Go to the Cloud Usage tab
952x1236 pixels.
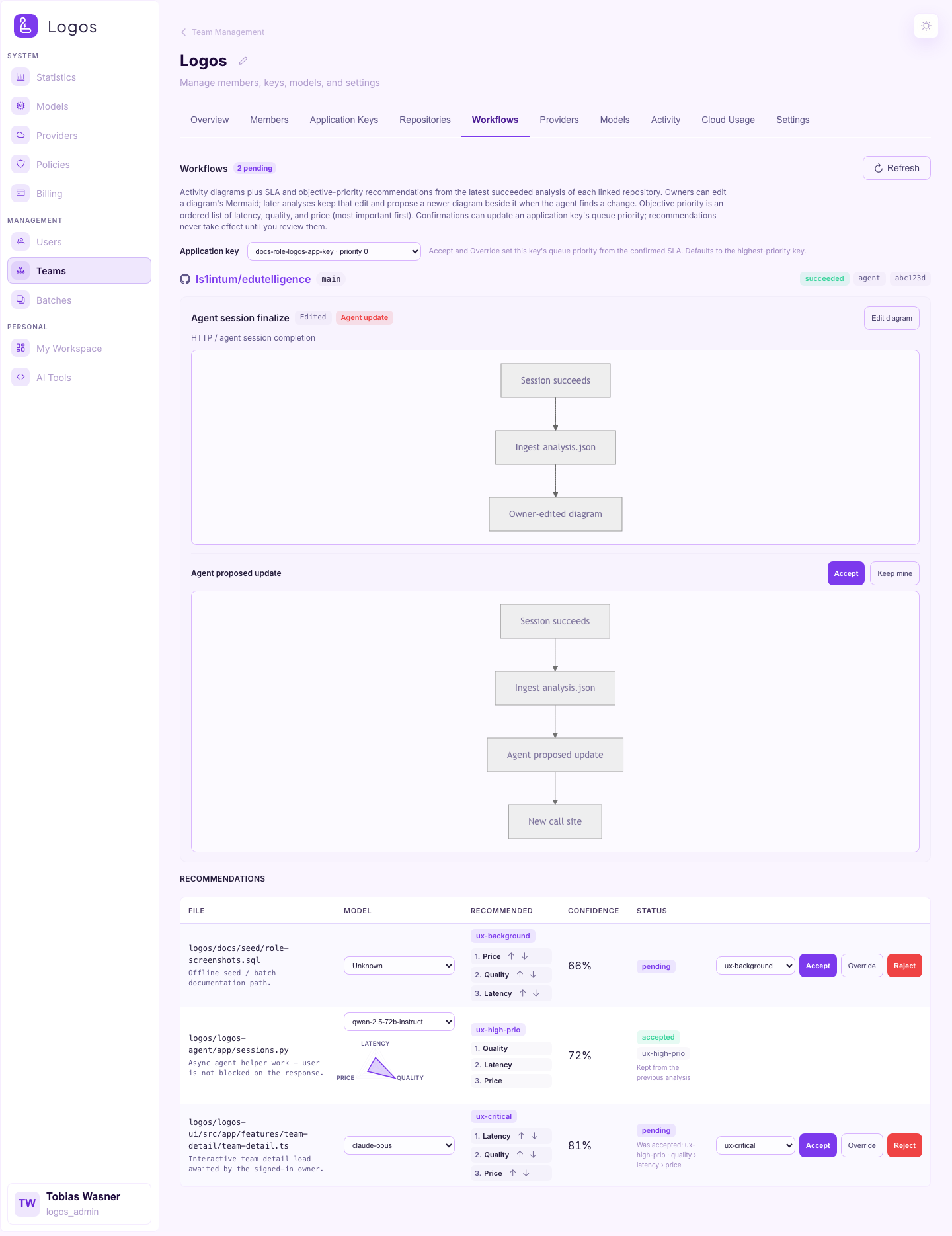point(728,120)
